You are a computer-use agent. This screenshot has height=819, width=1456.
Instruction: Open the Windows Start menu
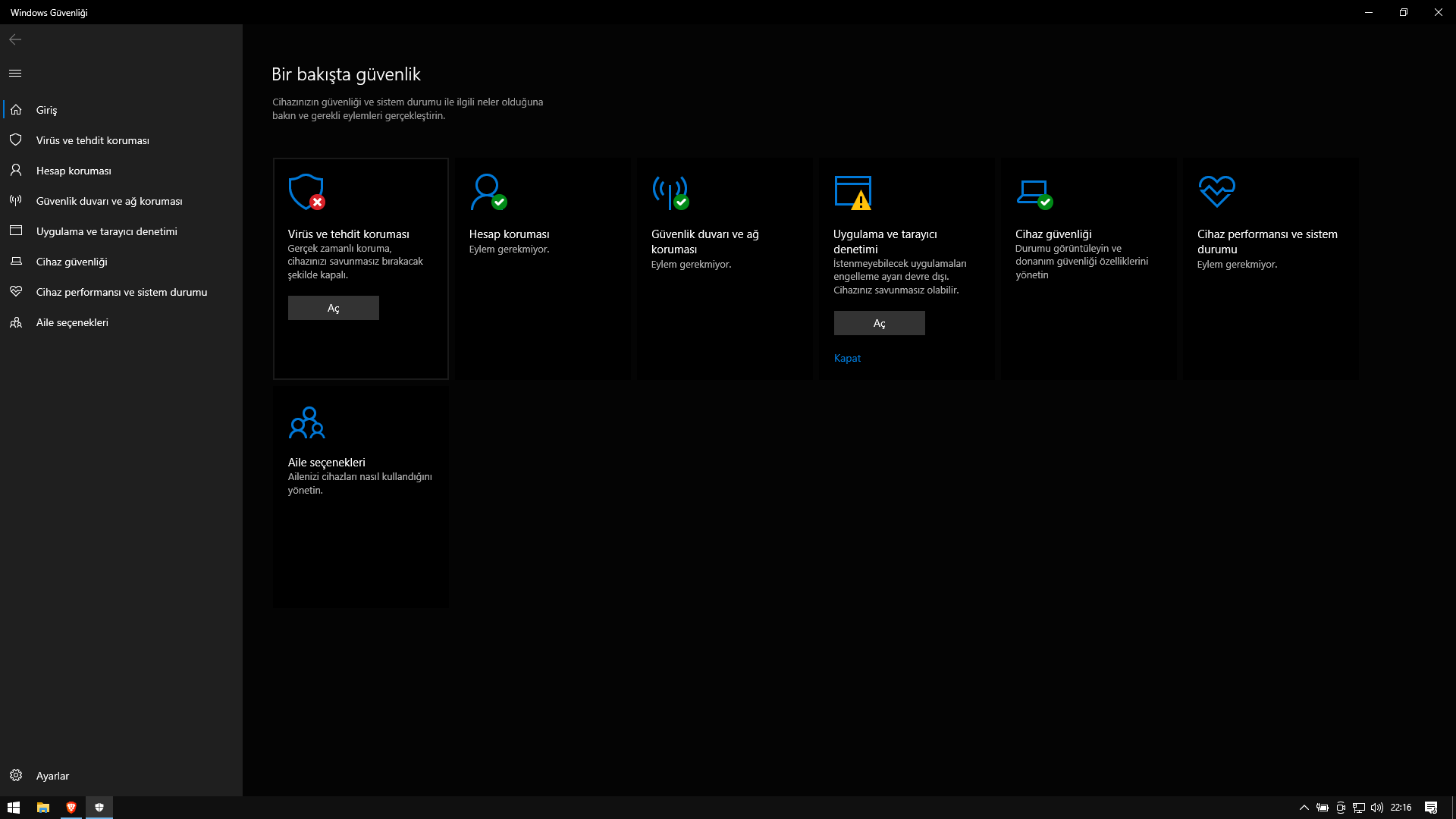14,808
